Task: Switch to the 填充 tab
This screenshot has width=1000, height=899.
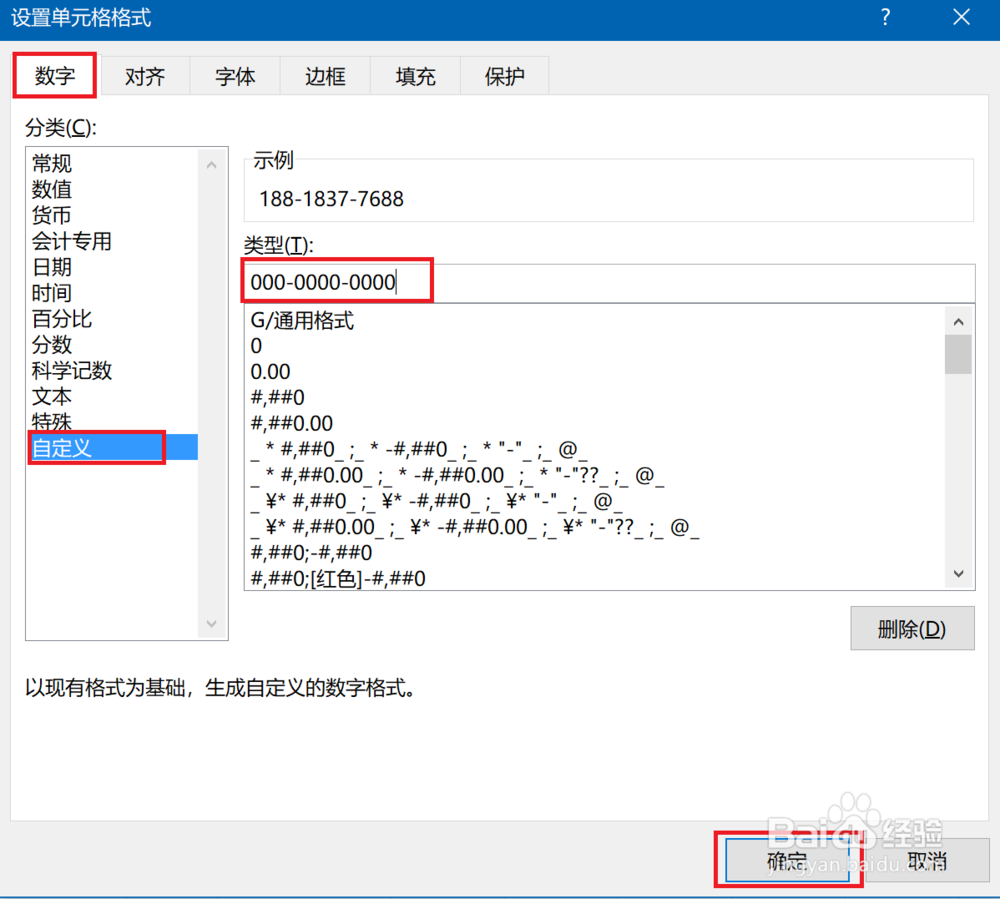Action: tap(414, 75)
